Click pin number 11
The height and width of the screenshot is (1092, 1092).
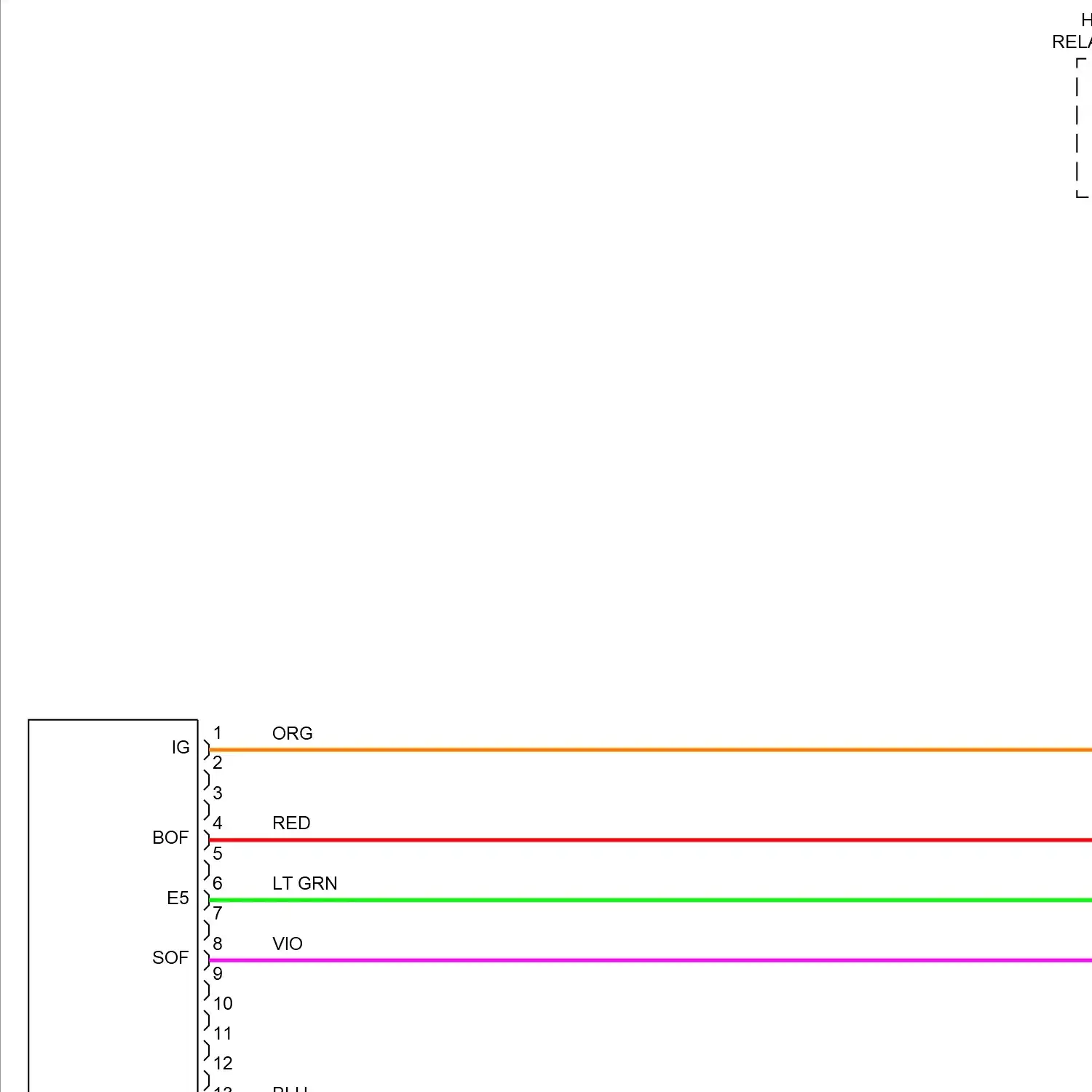[223, 1033]
